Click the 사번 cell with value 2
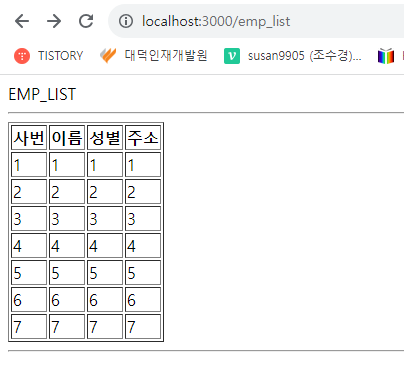This screenshot has height=379, width=404. coord(29,192)
